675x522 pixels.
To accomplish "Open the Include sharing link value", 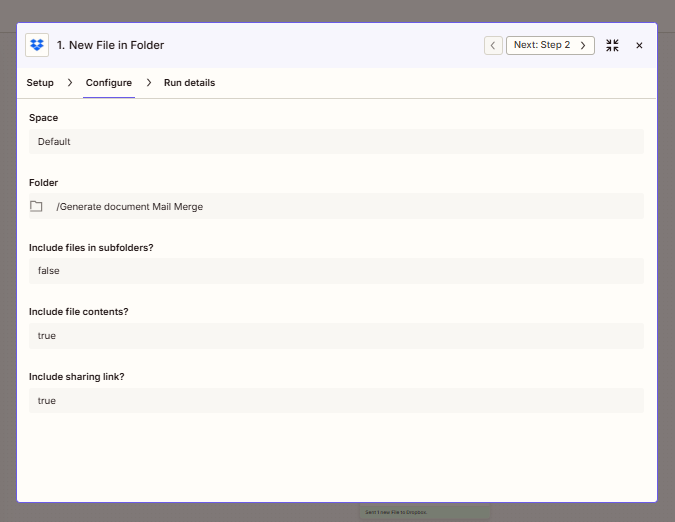I will pos(336,401).
